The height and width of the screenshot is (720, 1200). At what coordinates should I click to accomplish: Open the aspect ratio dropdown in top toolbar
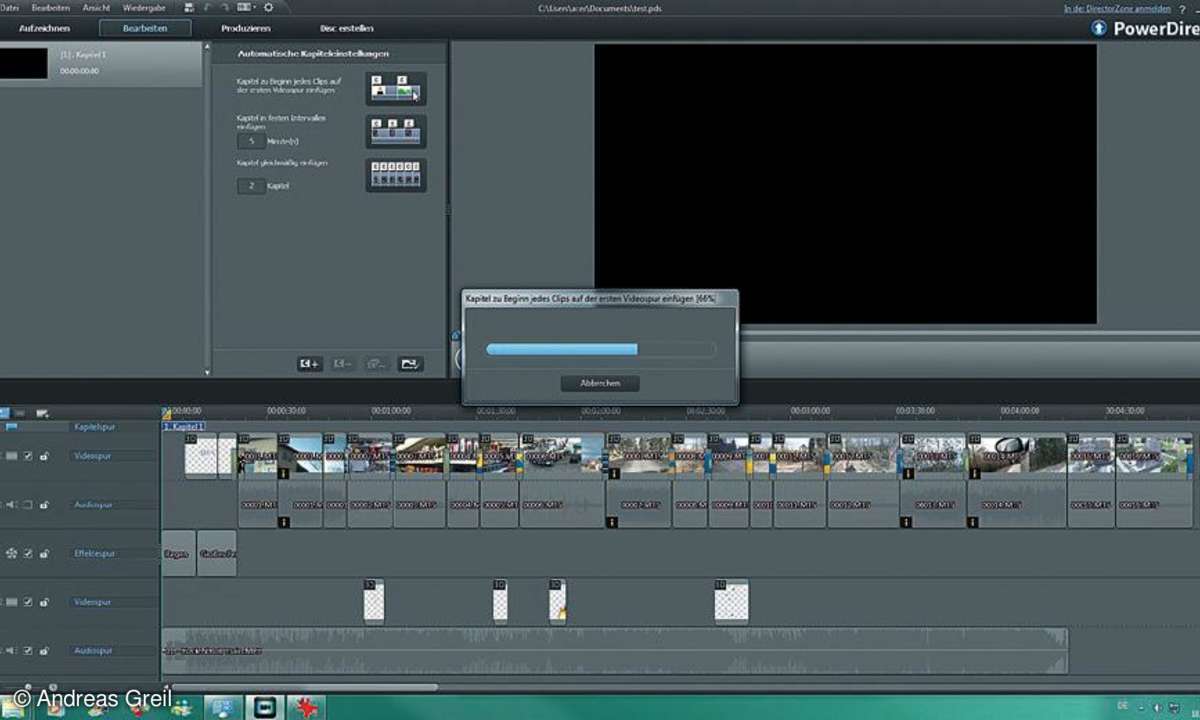pos(248,7)
